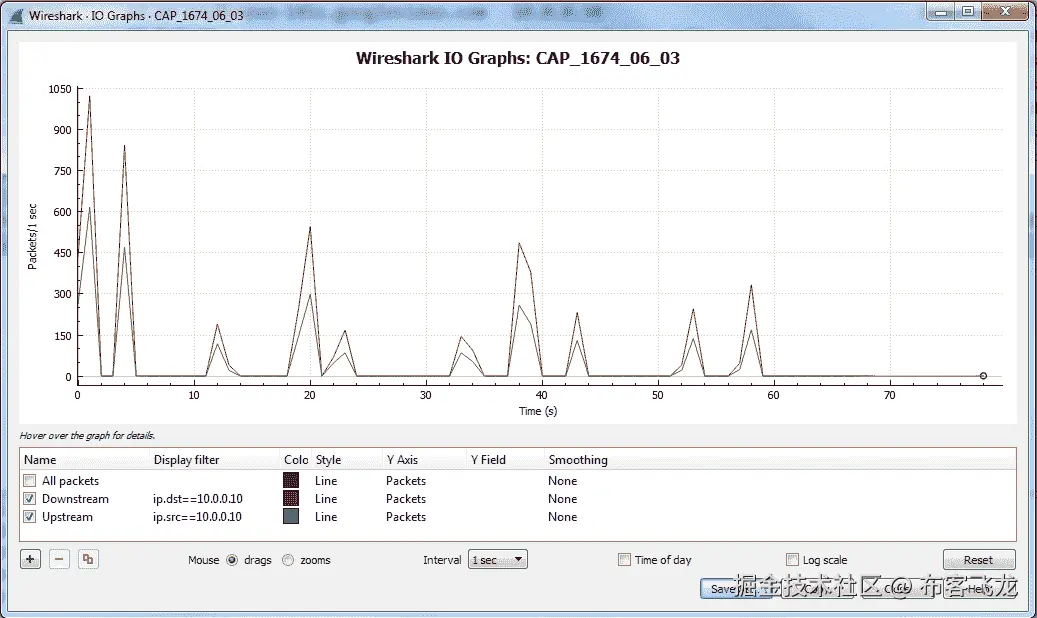Click the Reset button
1037x618 pixels.
point(979,560)
